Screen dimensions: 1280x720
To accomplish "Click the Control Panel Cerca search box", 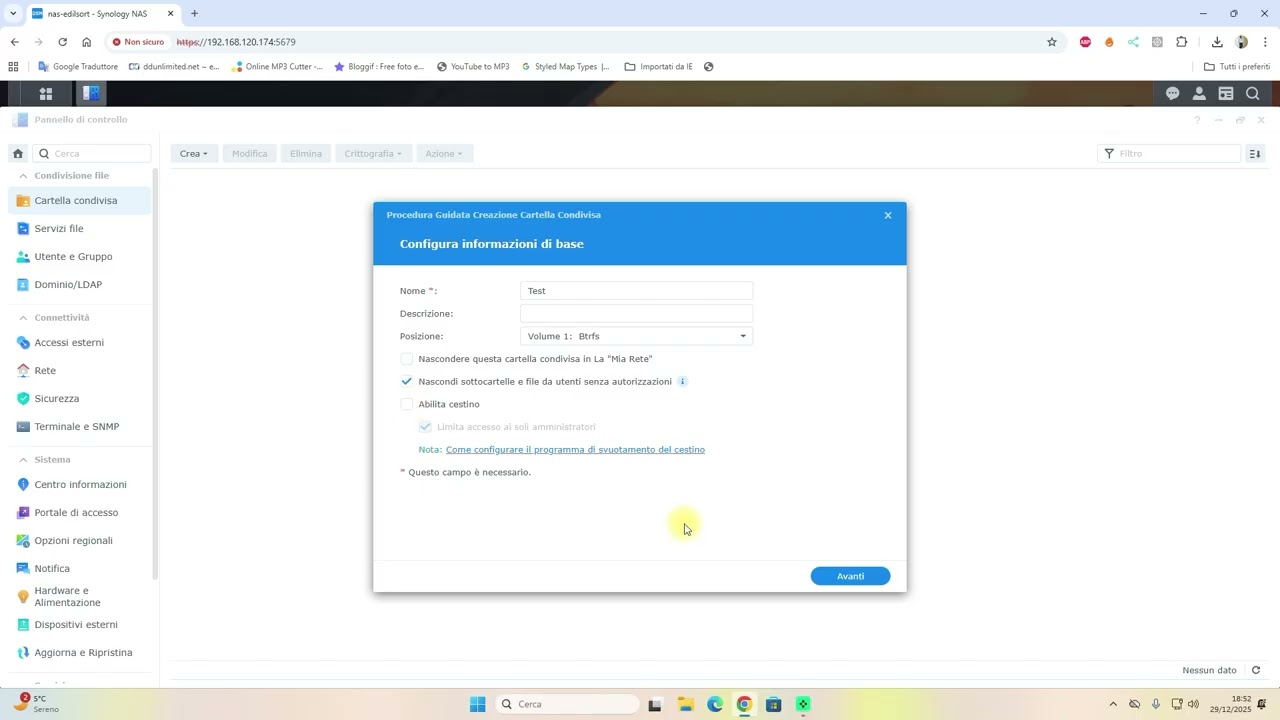I will point(92,154).
